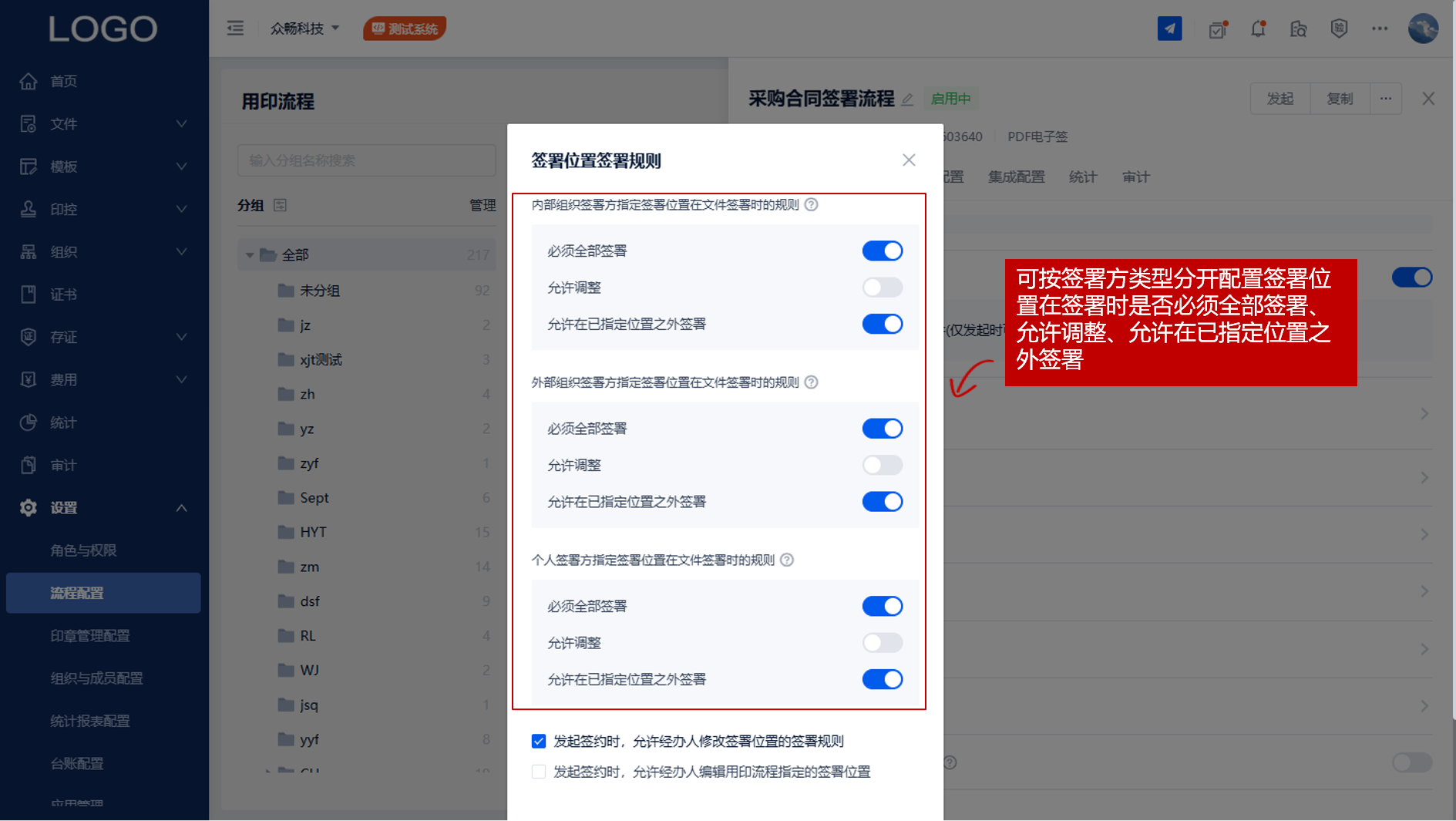
Task: Click the 发起 button
Action: 1279,99
